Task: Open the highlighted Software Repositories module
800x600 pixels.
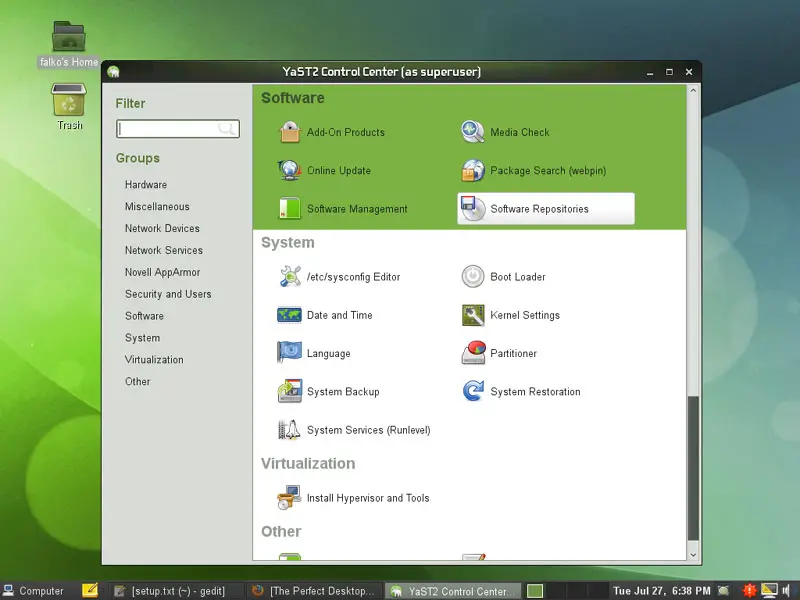Action: 546,209
